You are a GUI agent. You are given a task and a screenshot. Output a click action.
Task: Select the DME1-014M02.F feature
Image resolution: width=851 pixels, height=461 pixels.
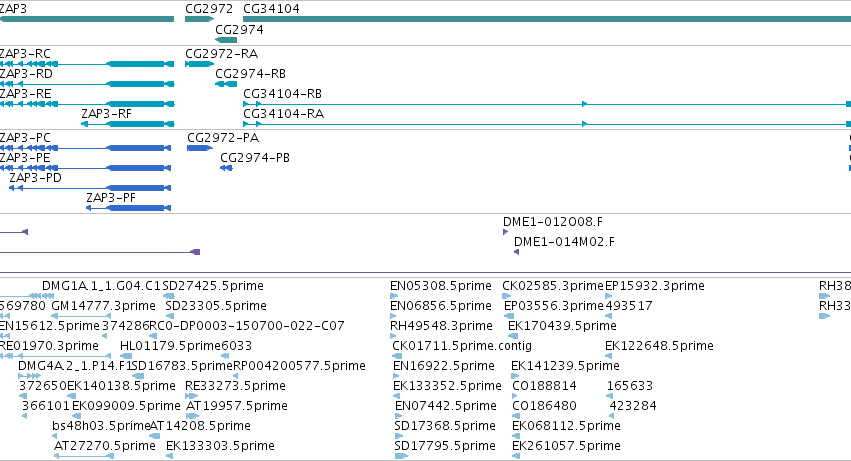click(x=517, y=252)
